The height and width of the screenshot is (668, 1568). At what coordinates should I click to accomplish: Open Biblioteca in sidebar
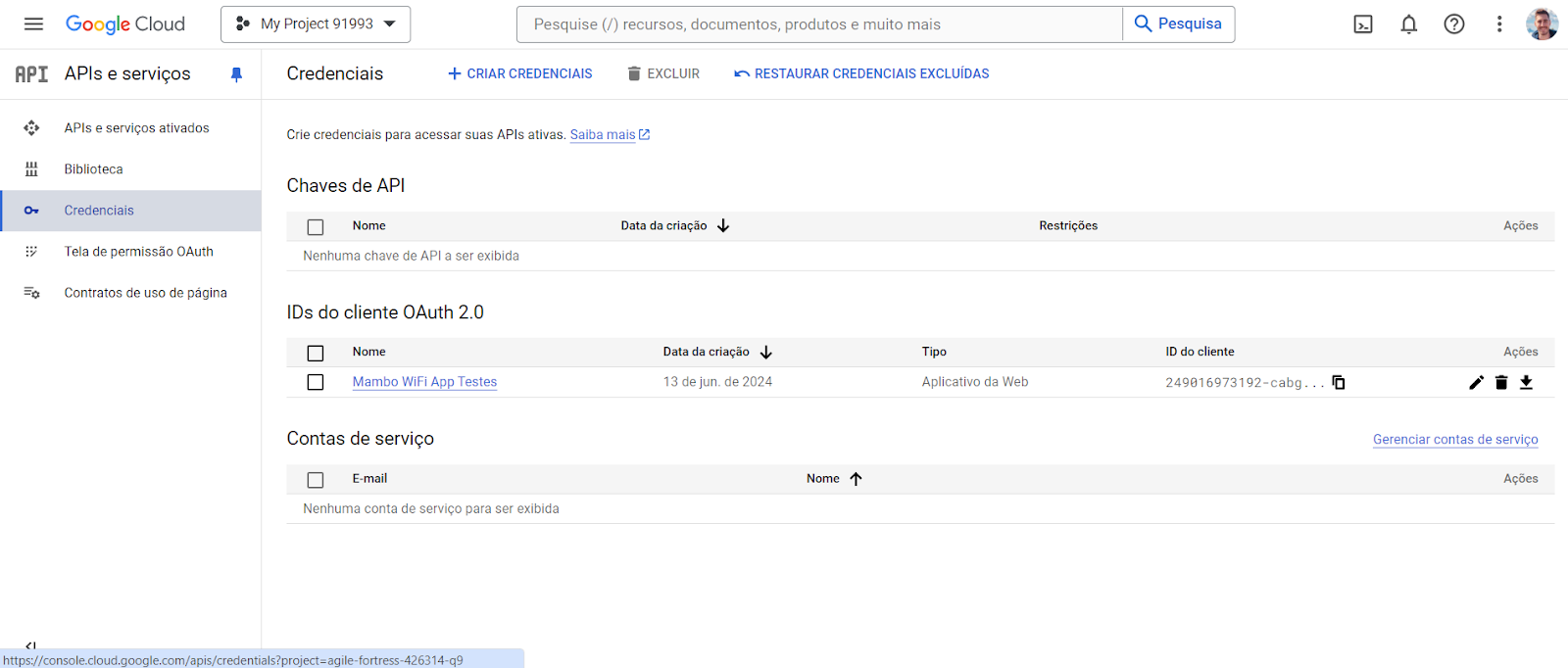pos(93,169)
